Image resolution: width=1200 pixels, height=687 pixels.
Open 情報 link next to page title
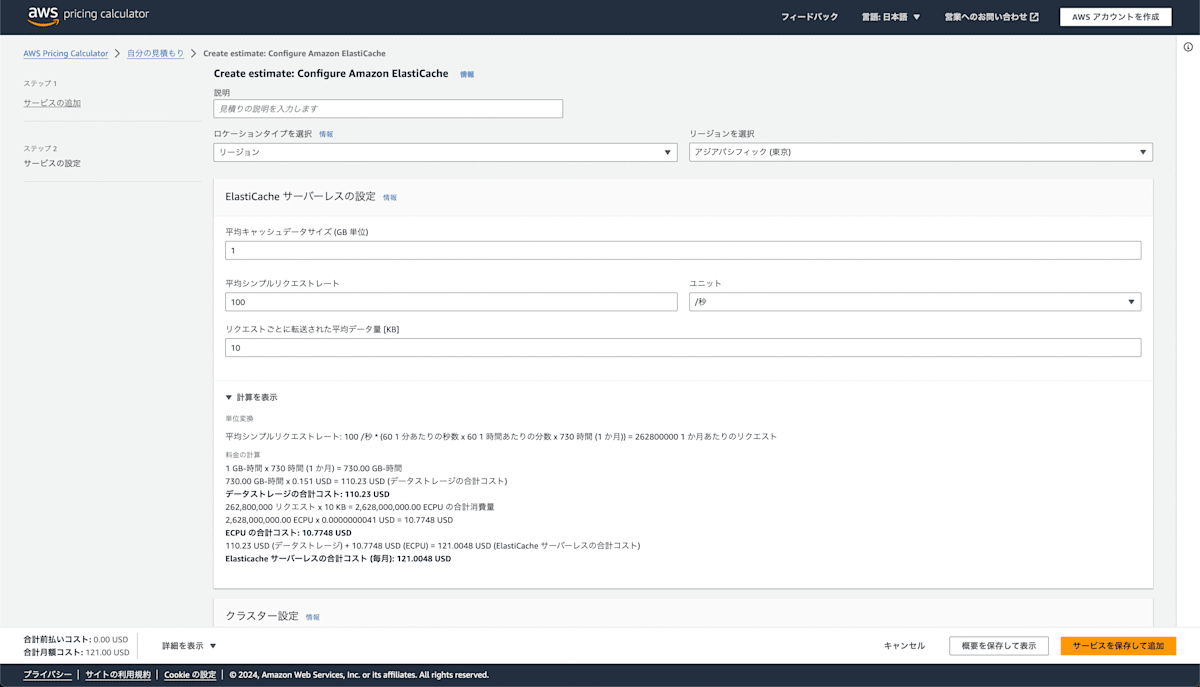(467, 74)
